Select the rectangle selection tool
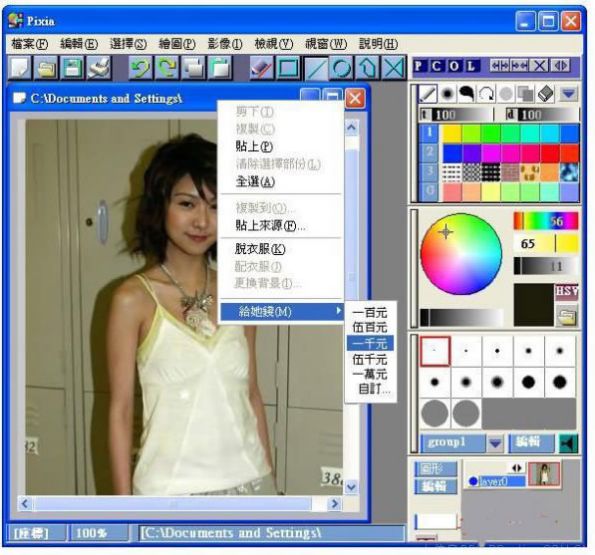Screen dimensions: 595x555 [x=288, y=68]
